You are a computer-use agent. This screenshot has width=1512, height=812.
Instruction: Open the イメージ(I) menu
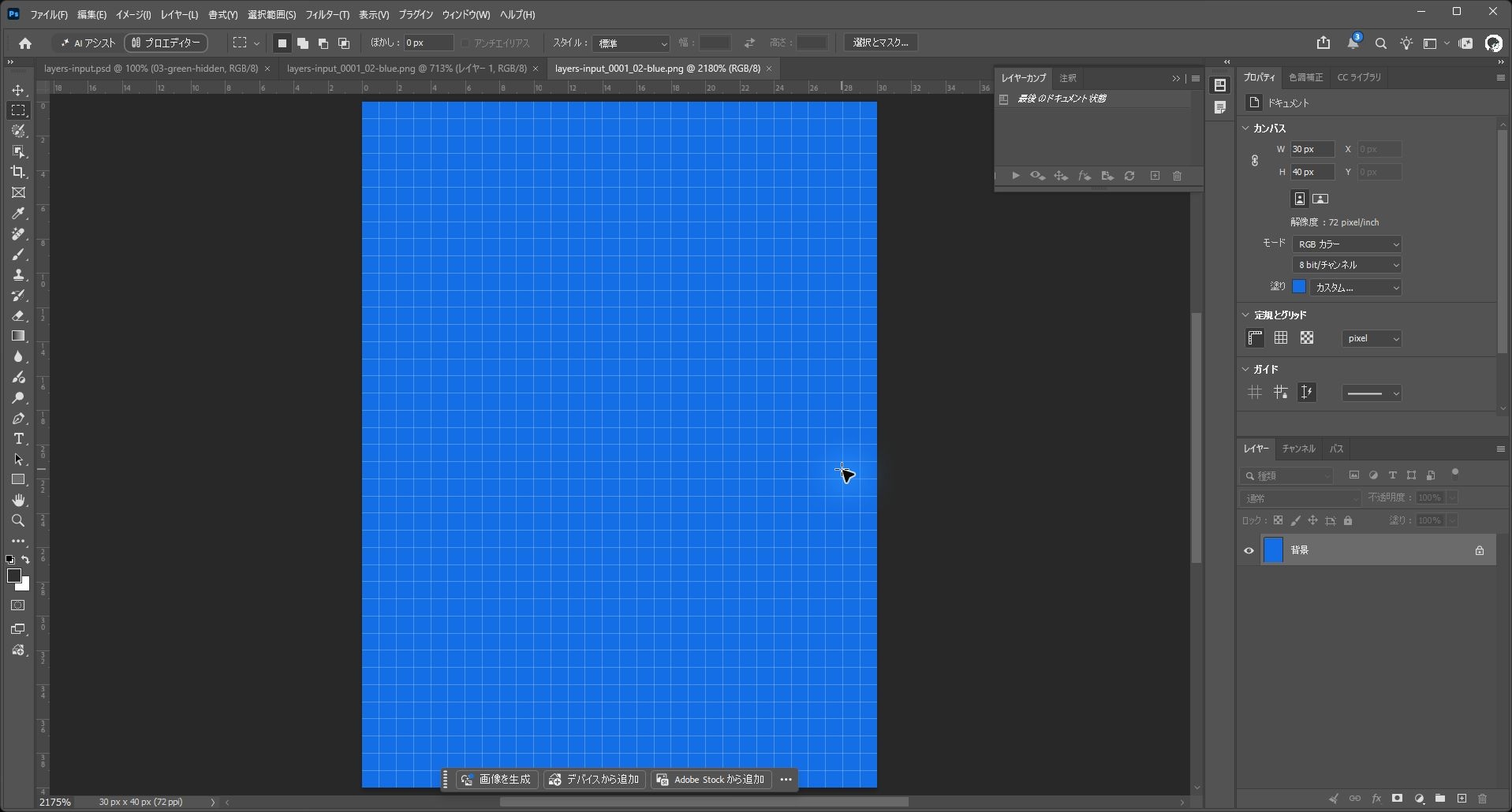[x=133, y=14]
